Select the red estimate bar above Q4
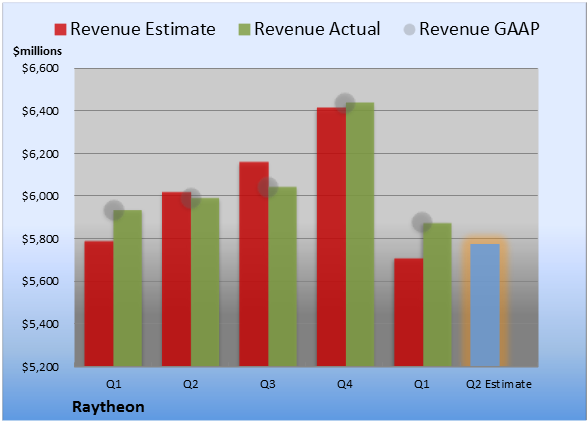The height and width of the screenshot is (422, 588). coord(331,237)
